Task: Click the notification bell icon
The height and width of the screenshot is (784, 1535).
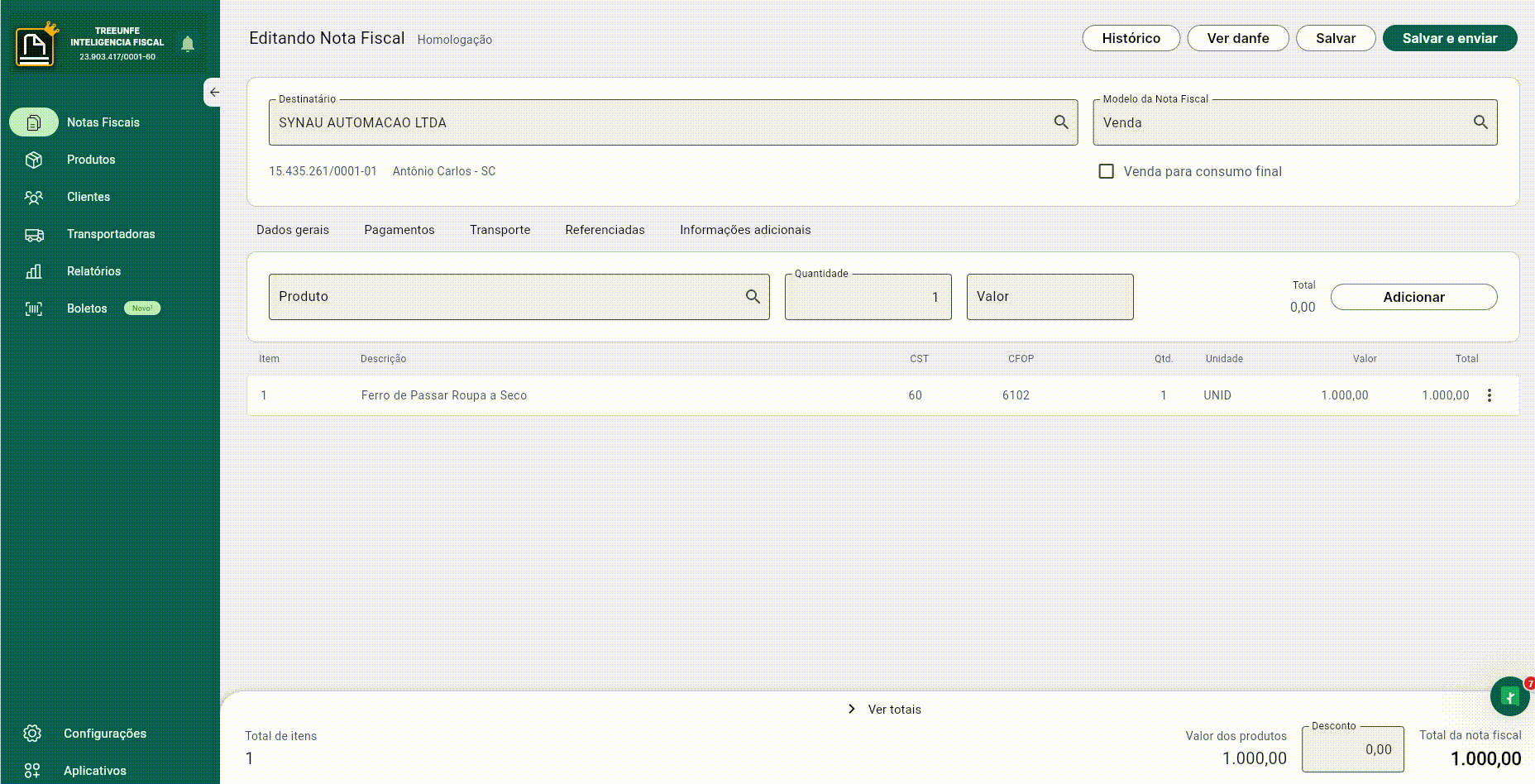Action: point(188,44)
